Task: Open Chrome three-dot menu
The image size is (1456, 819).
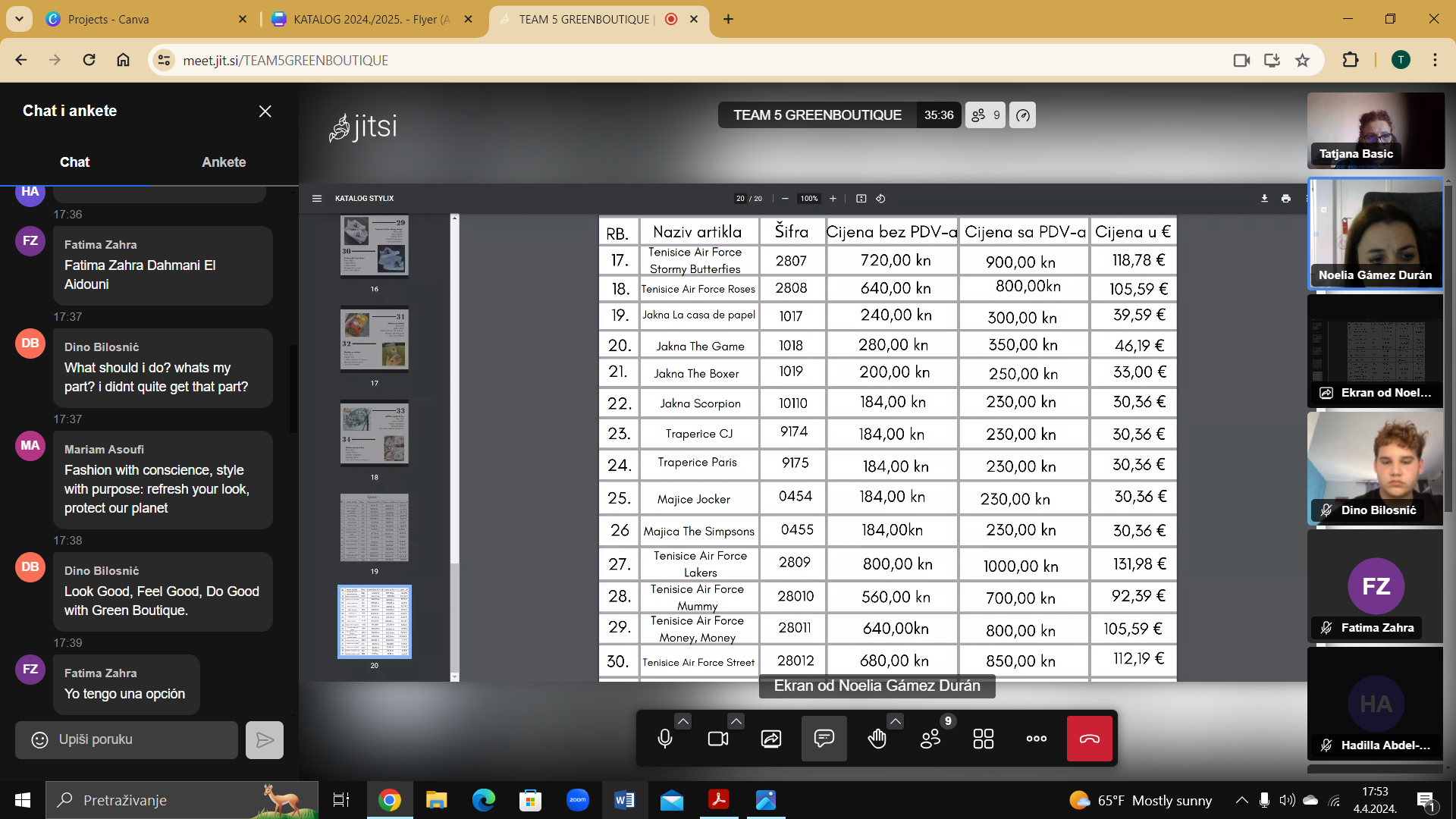Action: coord(1435,60)
